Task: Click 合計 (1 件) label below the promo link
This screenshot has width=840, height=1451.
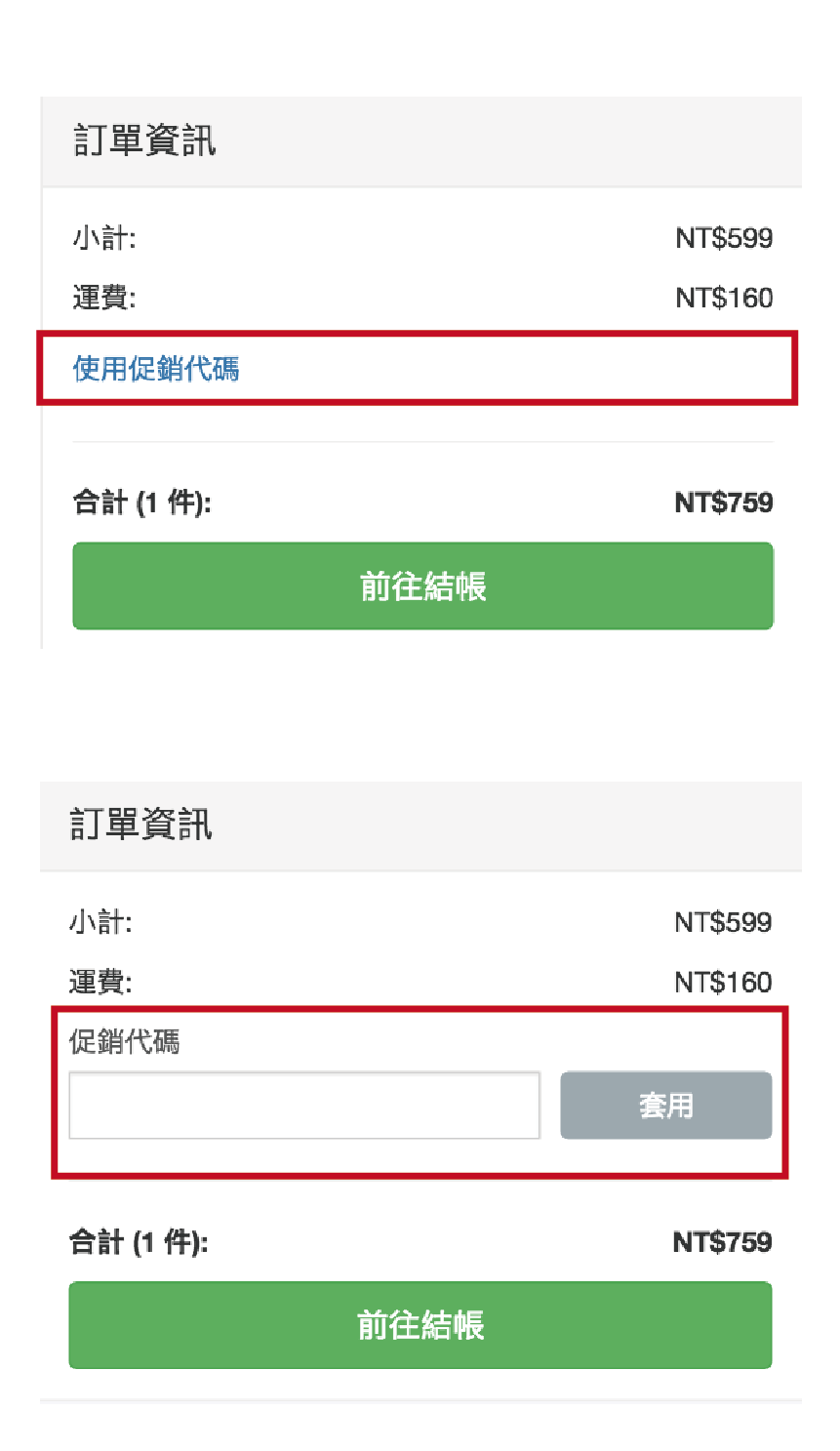Action: pos(141,503)
